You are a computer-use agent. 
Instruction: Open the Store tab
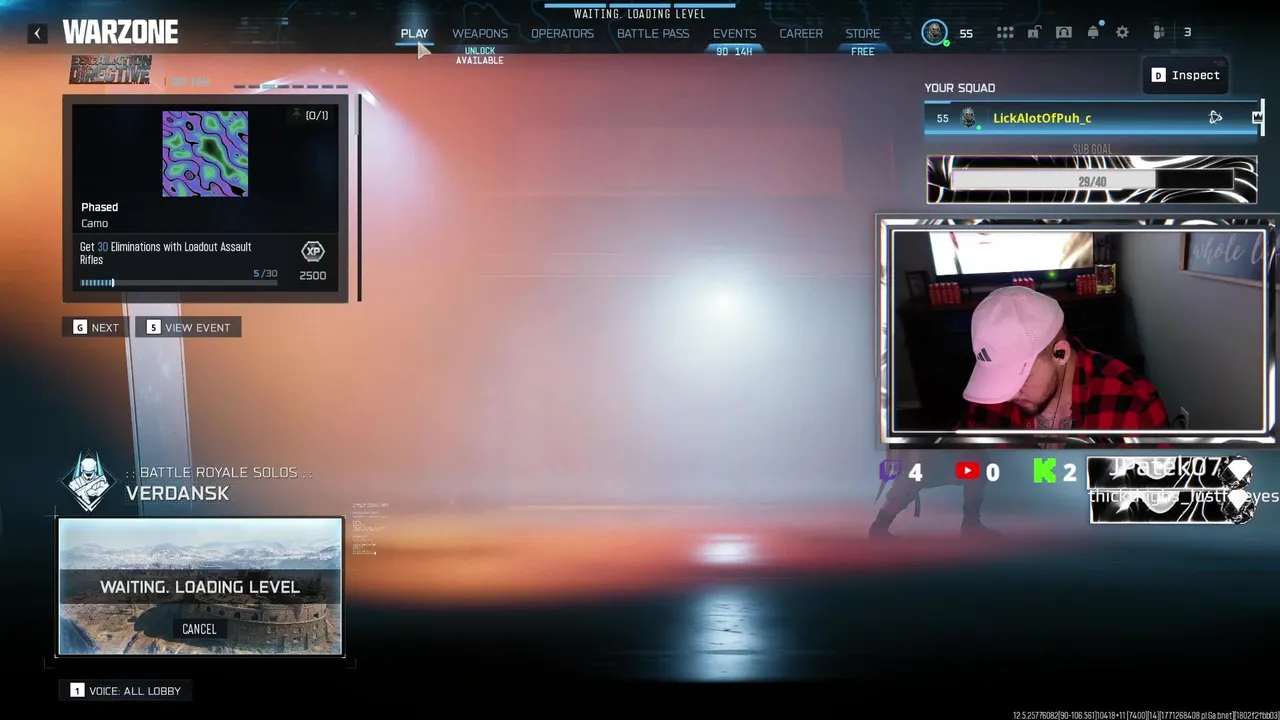(x=863, y=33)
